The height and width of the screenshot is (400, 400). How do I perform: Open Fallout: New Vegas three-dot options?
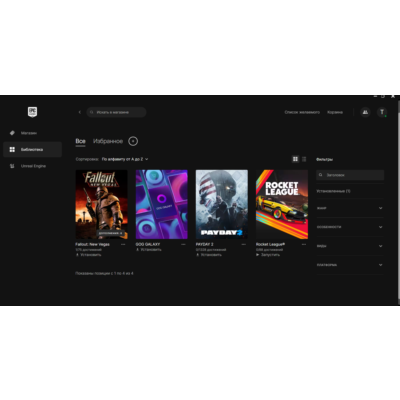tap(123, 244)
